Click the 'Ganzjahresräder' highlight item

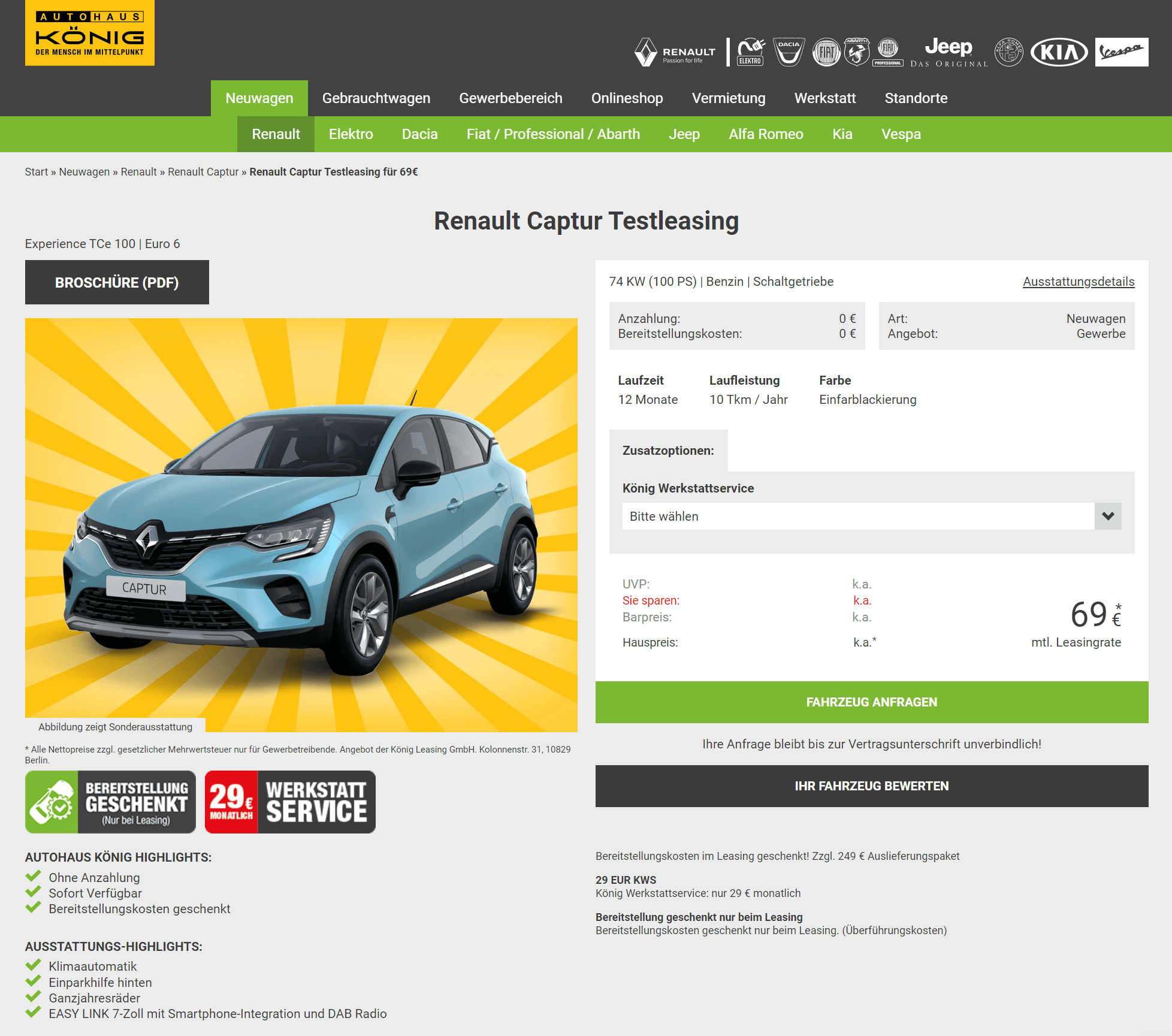click(95, 998)
